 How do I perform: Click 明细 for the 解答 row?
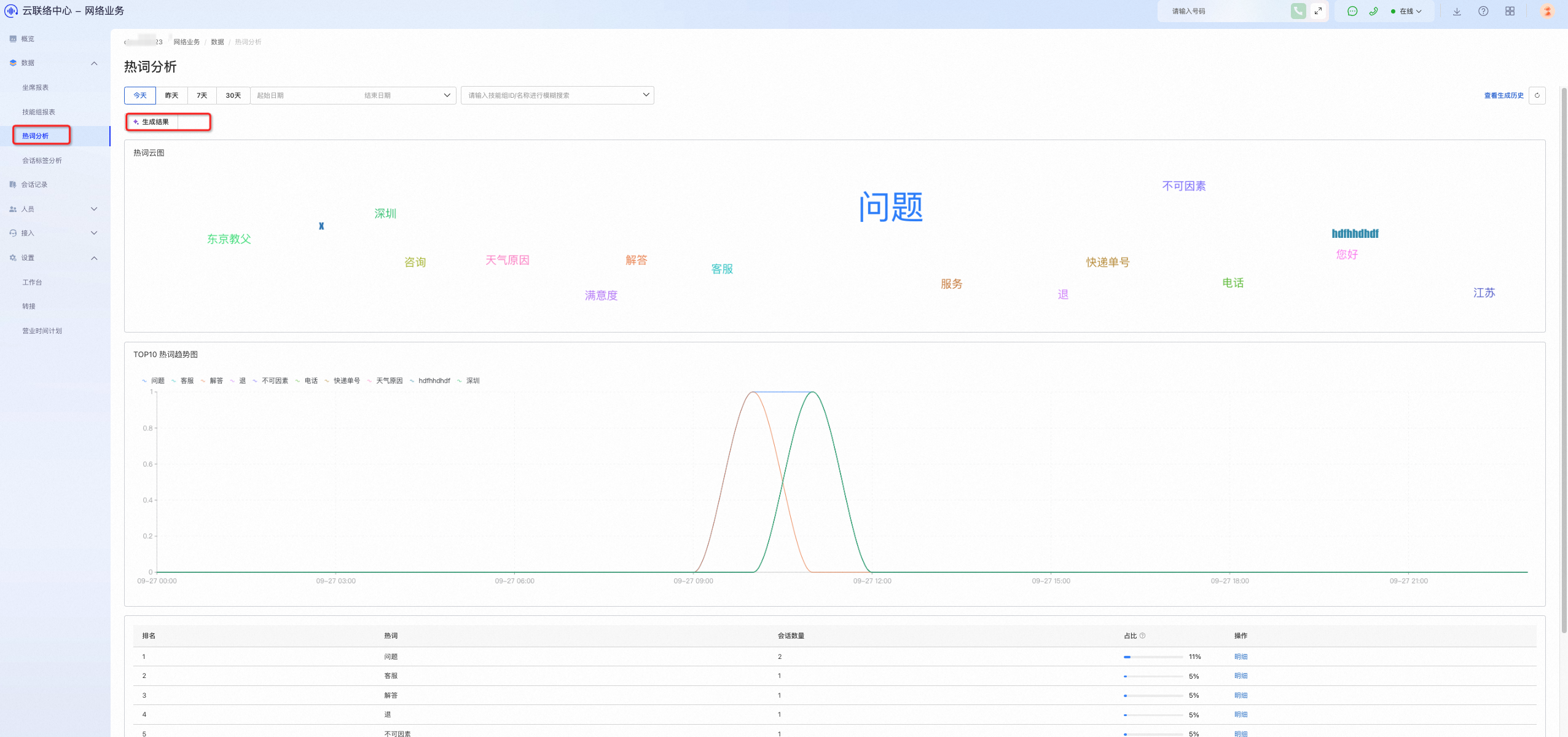coord(1241,695)
